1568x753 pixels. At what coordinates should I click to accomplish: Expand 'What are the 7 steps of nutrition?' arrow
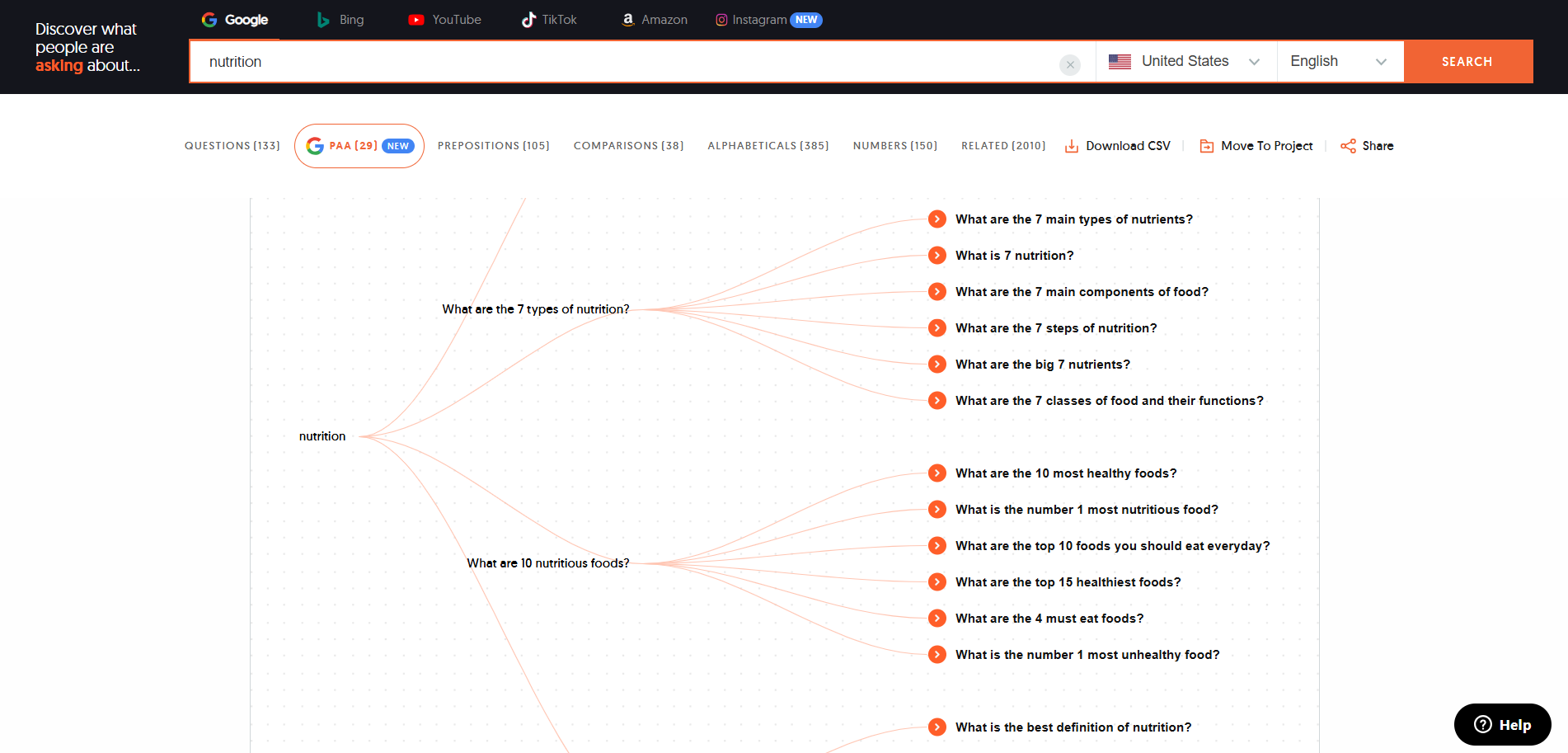937,328
